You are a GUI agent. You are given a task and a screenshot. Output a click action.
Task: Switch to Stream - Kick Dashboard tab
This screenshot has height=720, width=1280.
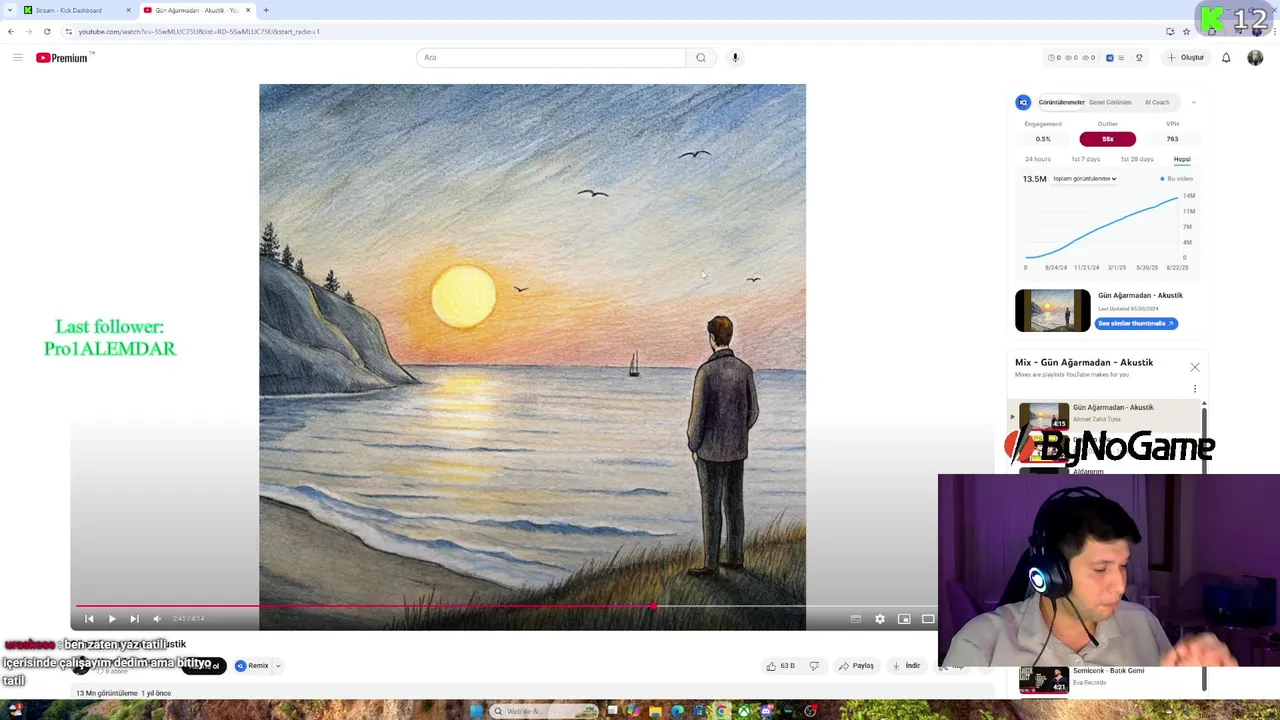click(78, 10)
